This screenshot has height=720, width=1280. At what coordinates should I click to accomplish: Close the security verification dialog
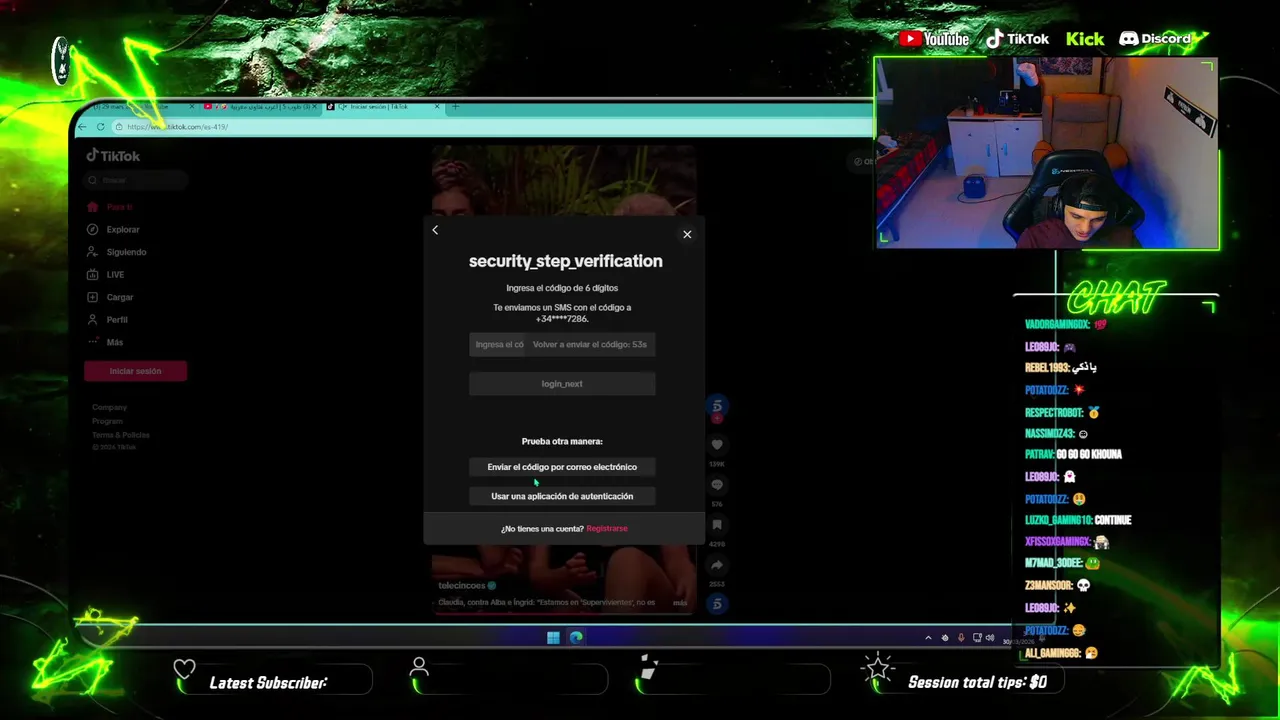click(687, 234)
